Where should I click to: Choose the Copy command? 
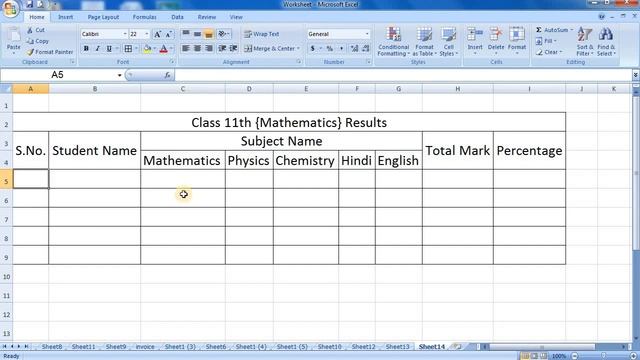point(38,41)
